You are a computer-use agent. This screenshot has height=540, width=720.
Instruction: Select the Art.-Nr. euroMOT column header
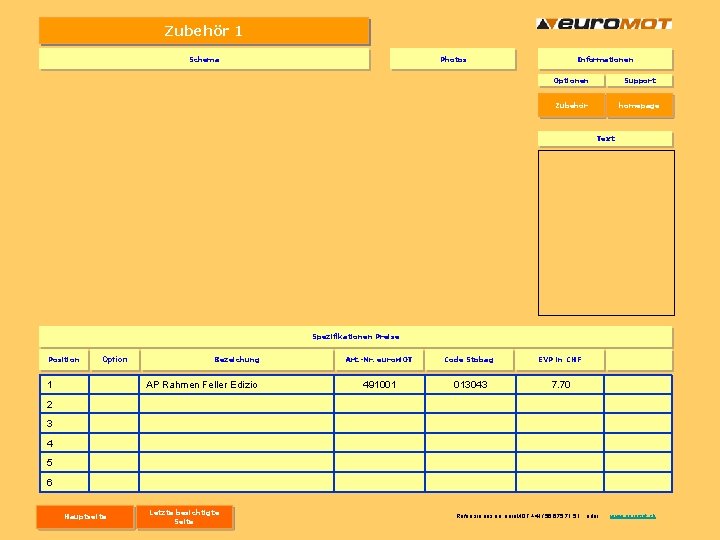[x=379, y=360]
